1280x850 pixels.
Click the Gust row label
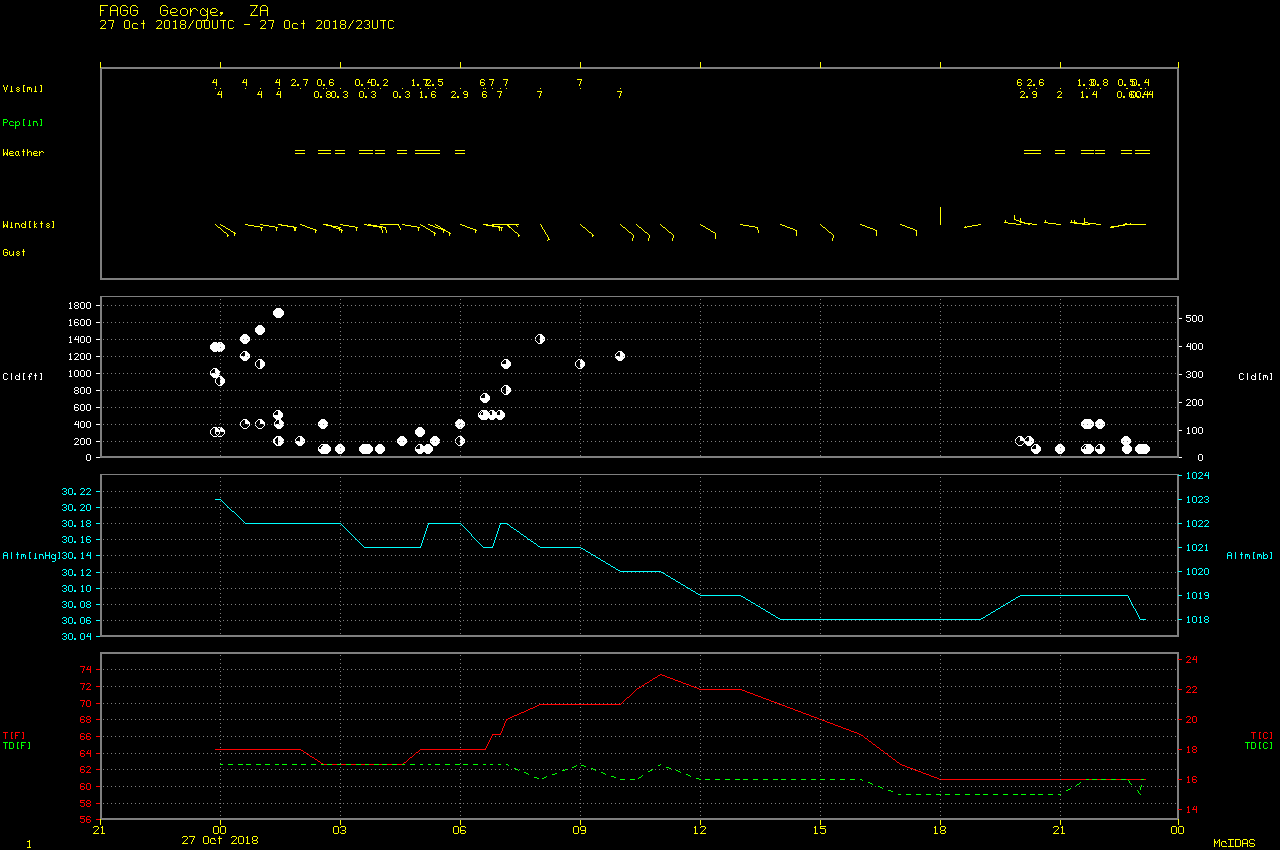click(14, 253)
